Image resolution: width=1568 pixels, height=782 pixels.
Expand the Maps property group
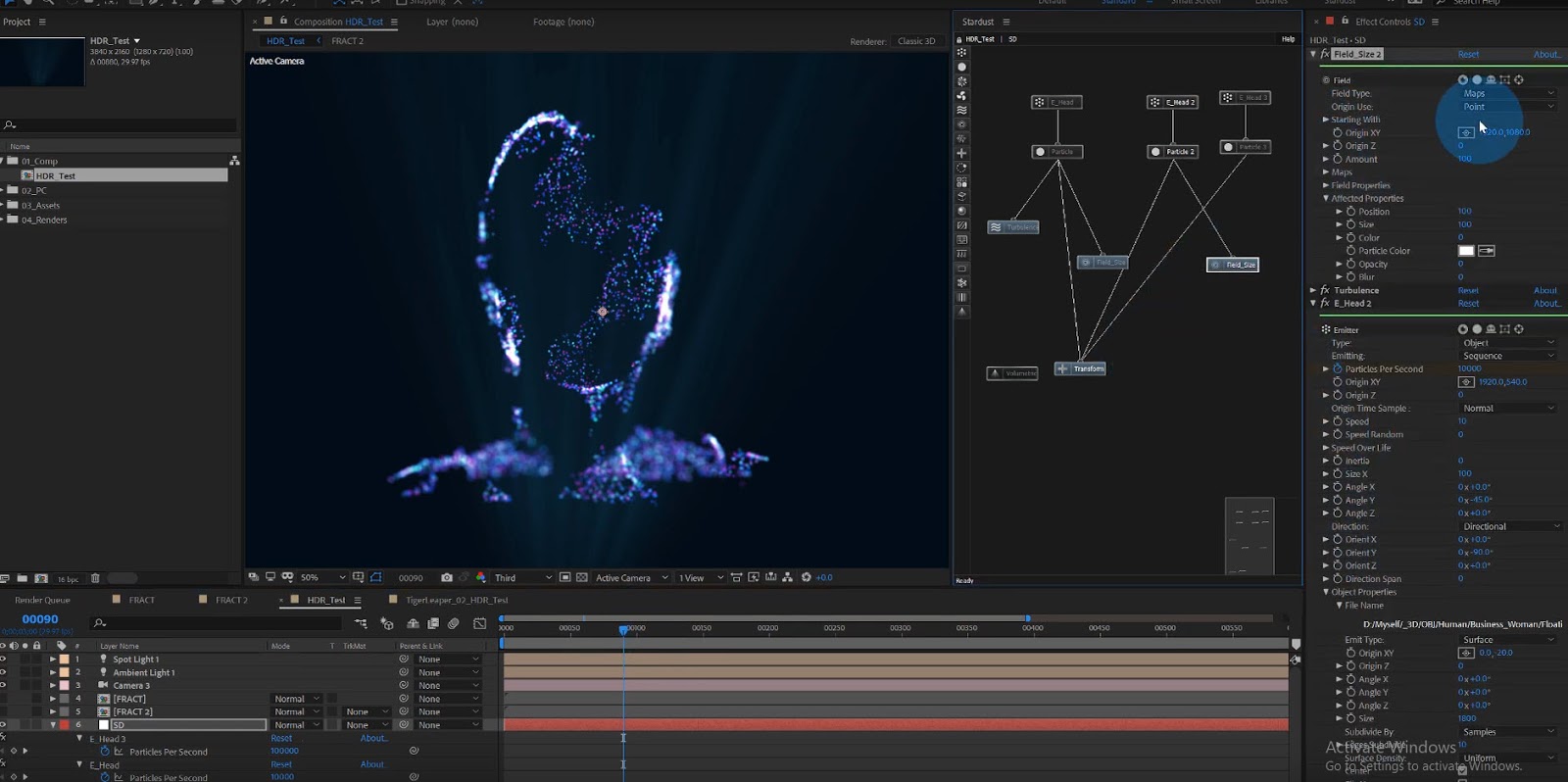[x=1326, y=172]
